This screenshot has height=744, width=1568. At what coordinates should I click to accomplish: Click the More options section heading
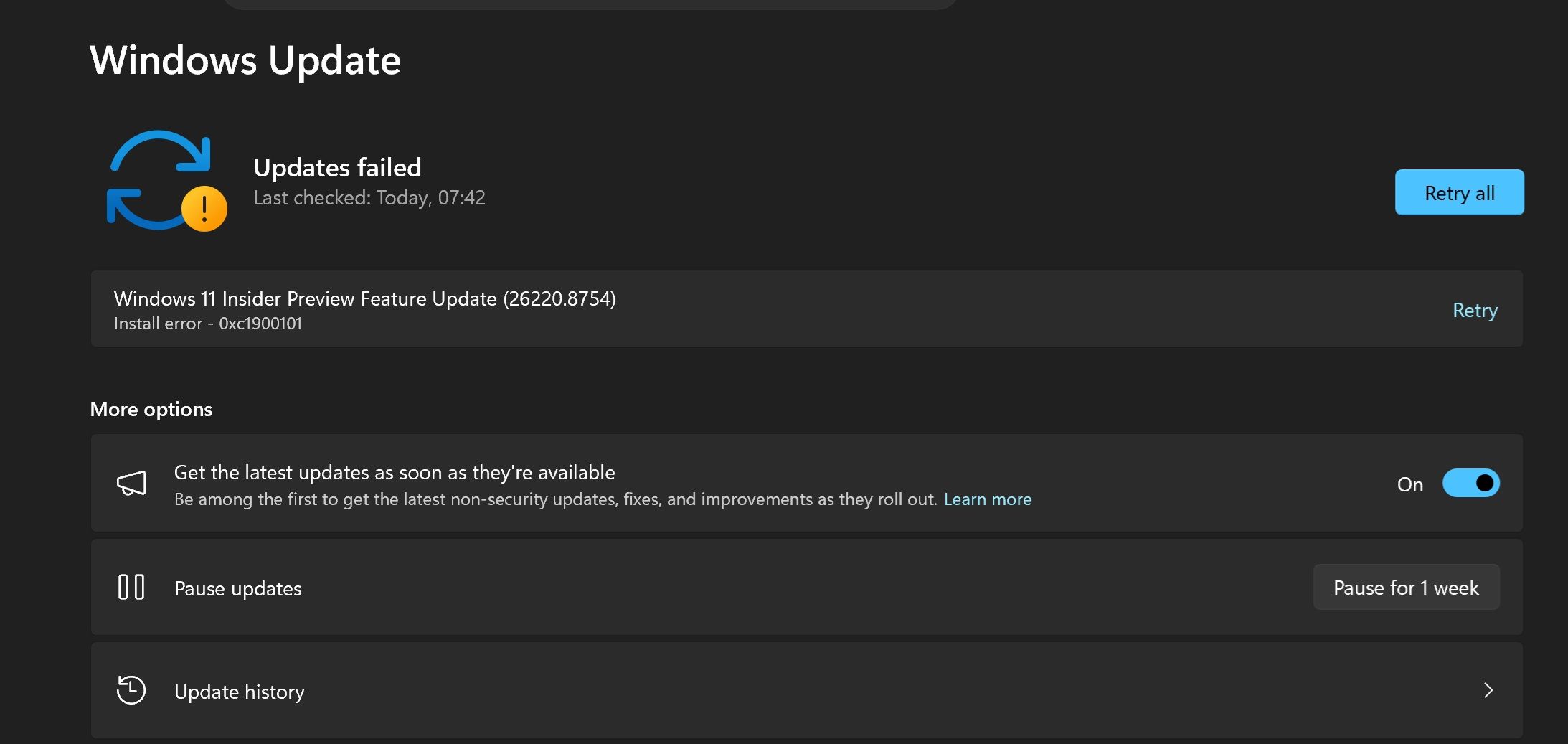[151, 409]
